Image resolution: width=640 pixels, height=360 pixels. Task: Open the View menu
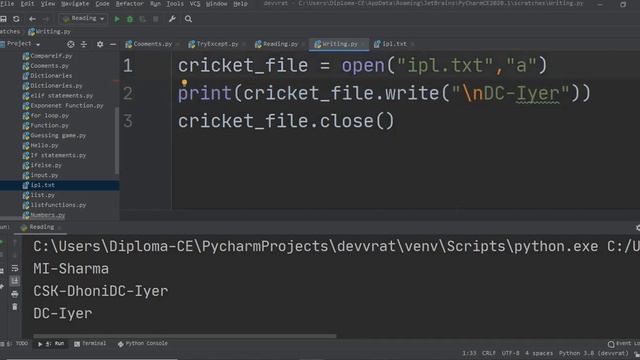tap(48, 4)
